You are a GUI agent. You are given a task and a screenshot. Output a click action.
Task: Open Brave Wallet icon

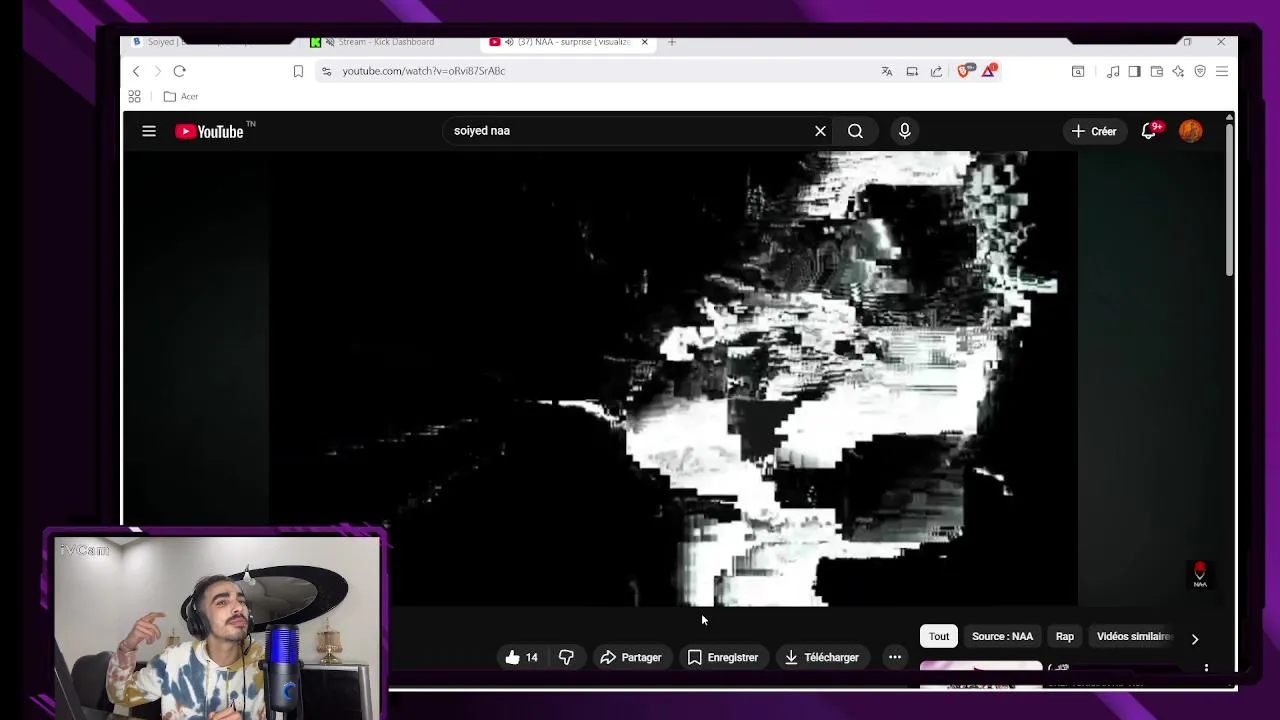(1156, 71)
